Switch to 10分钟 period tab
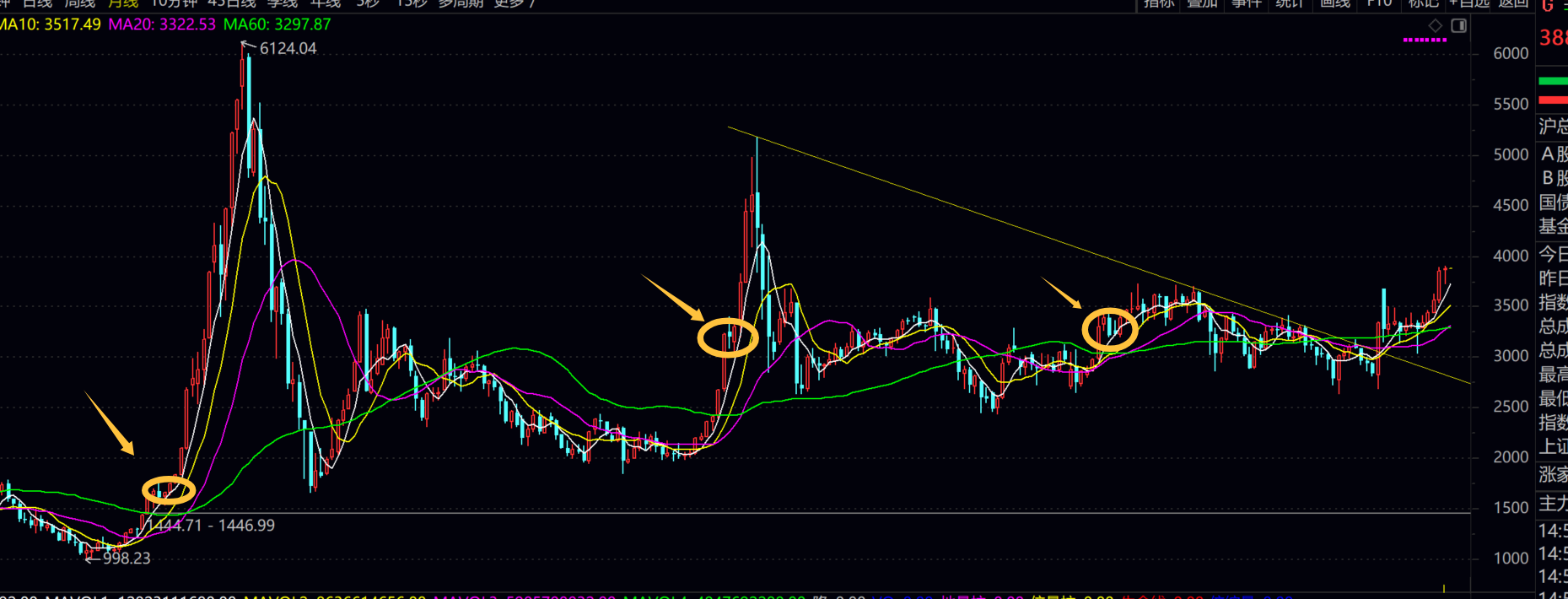The height and width of the screenshot is (599, 1568). tap(175, 3)
